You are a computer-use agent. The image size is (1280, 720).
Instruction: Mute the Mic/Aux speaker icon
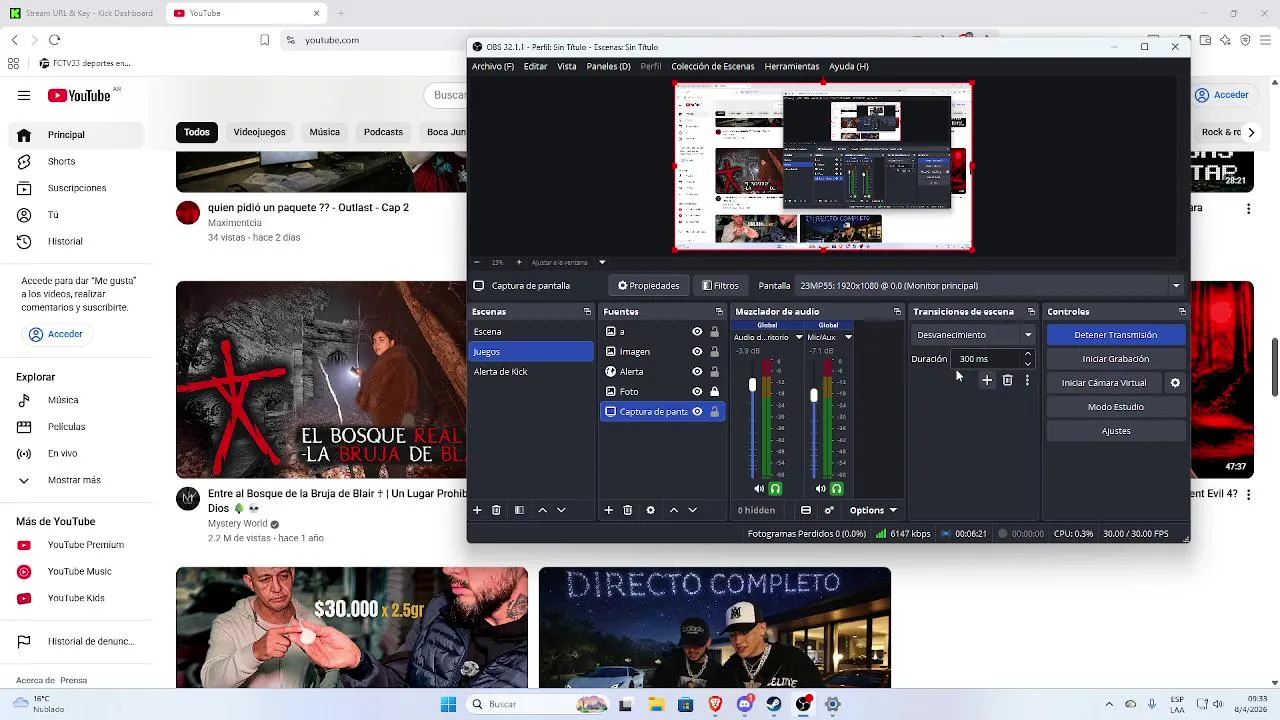pos(820,489)
